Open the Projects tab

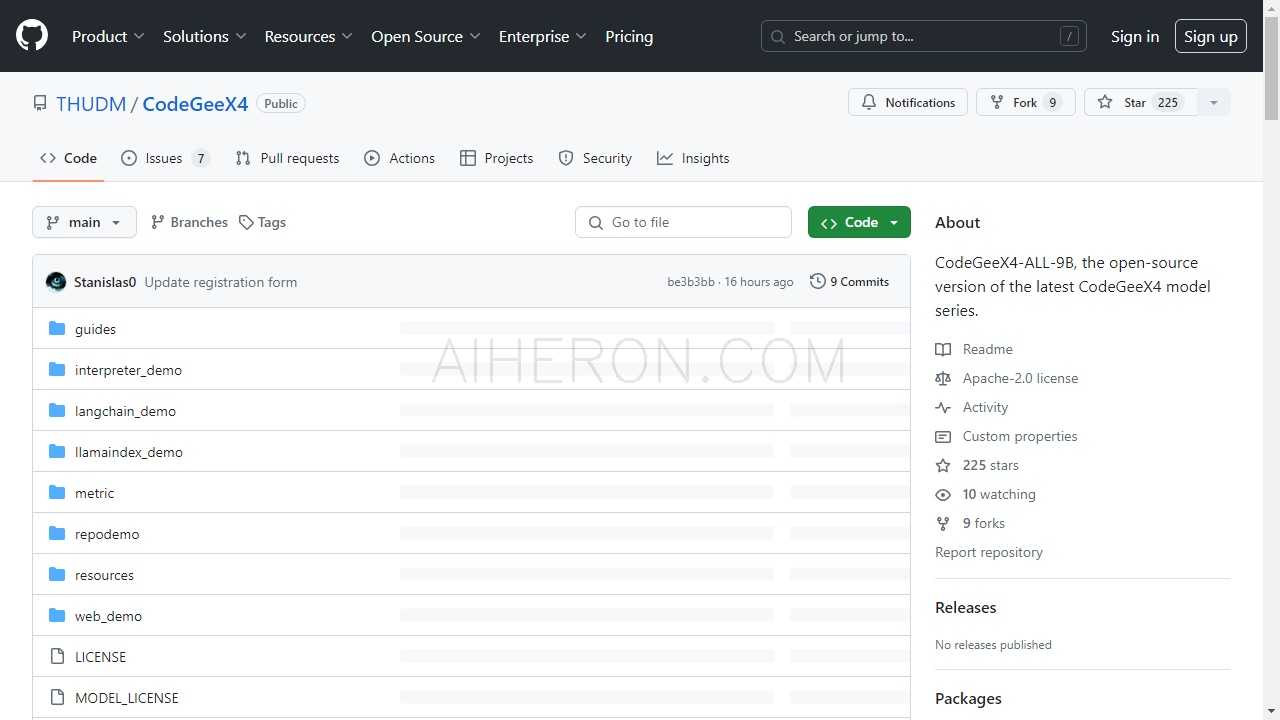(496, 158)
